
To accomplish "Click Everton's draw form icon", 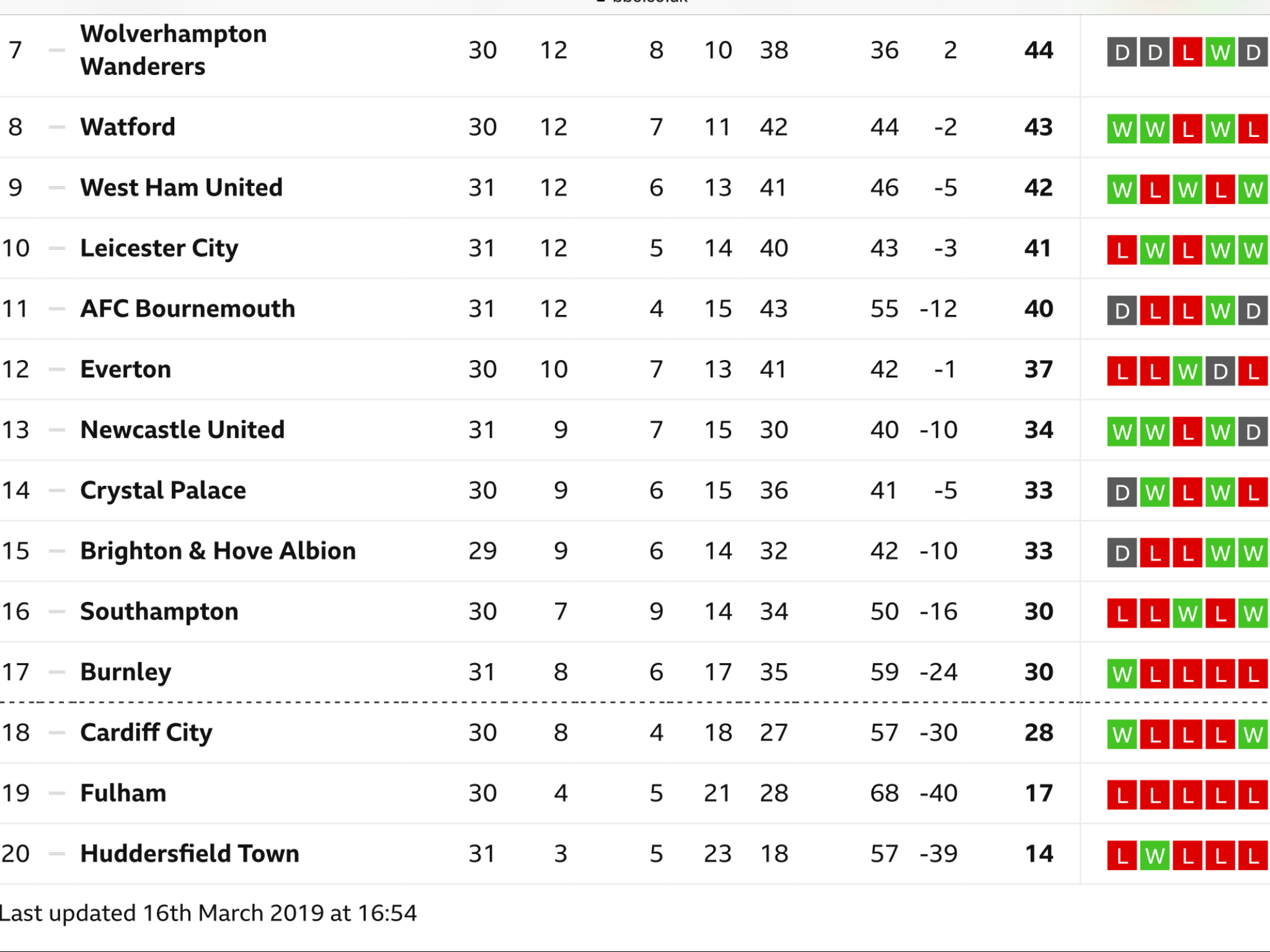I will pos(1220,371).
